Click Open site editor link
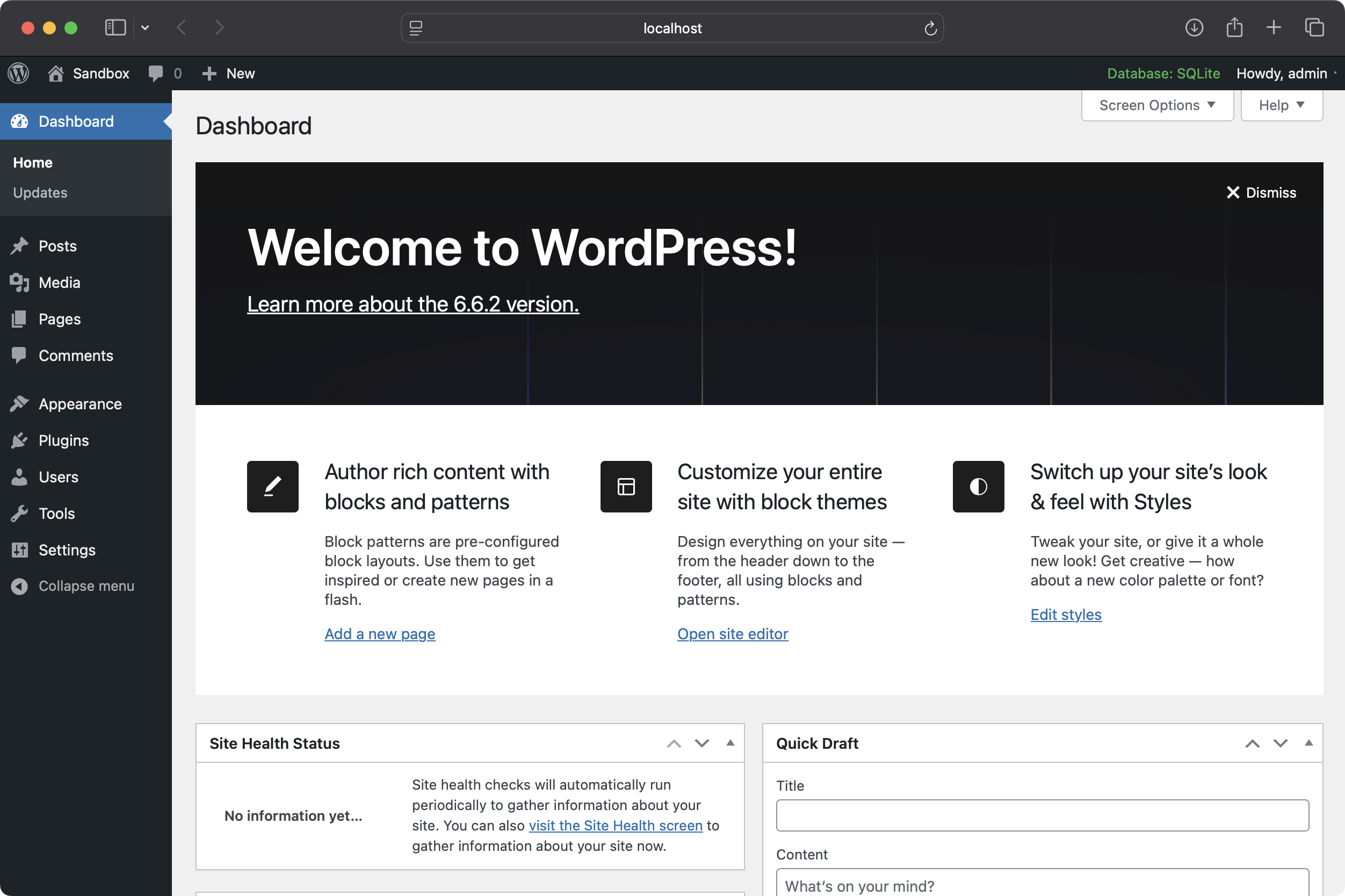 pyautogui.click(x=733, y=634)
